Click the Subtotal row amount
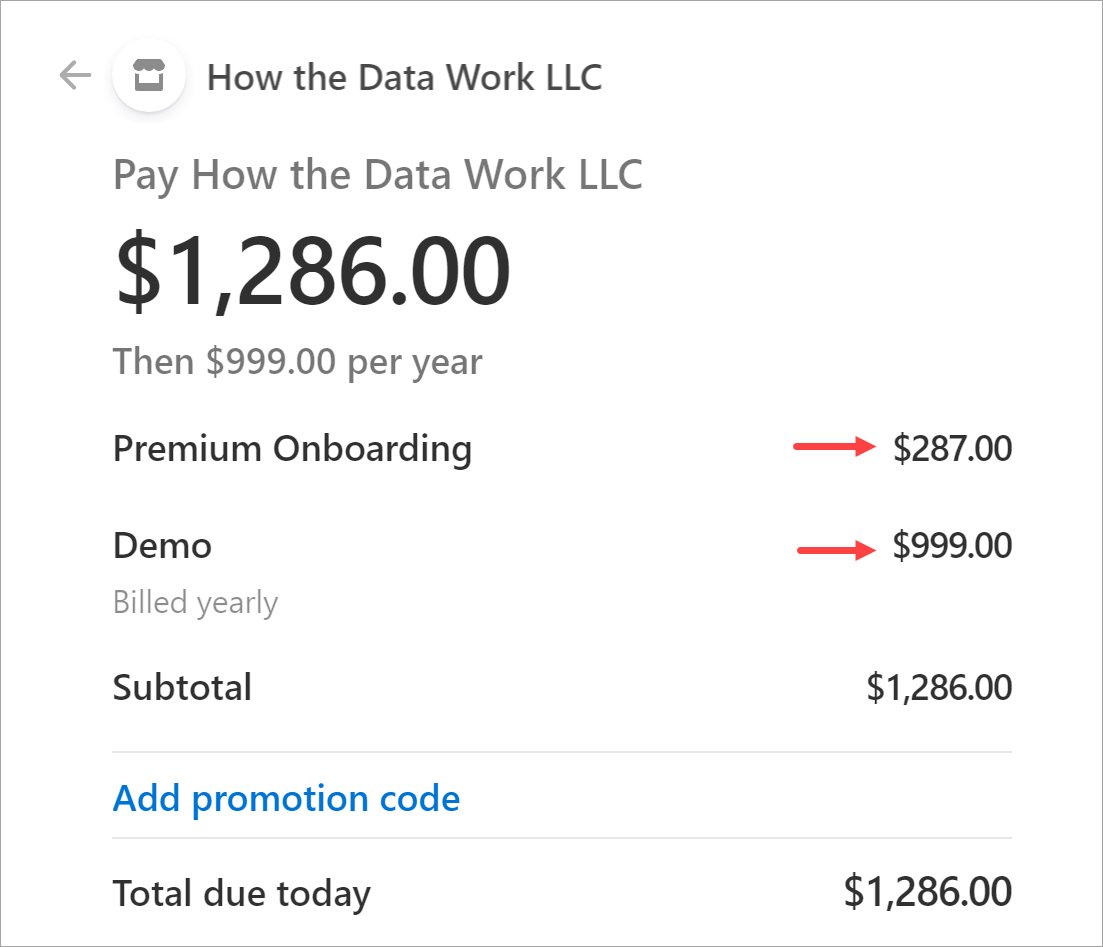The height and width of the screenshot is (947, 1103). point(938,687)
